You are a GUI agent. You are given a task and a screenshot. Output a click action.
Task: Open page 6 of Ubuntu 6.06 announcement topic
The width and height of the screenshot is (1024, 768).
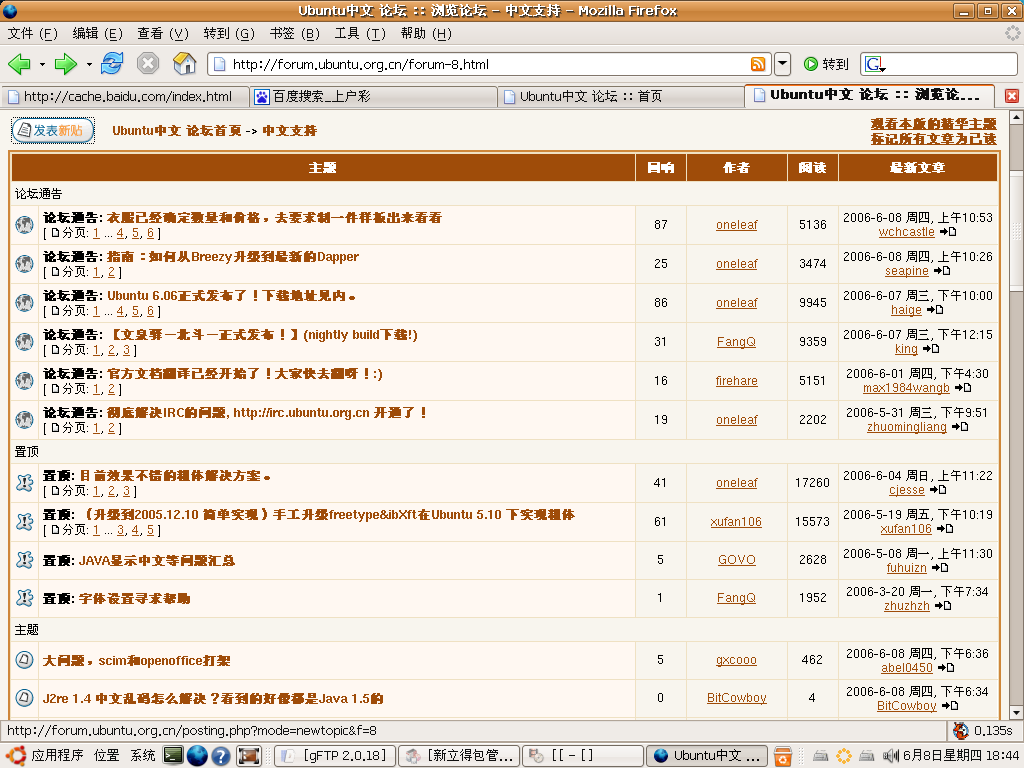coord(150,312)
